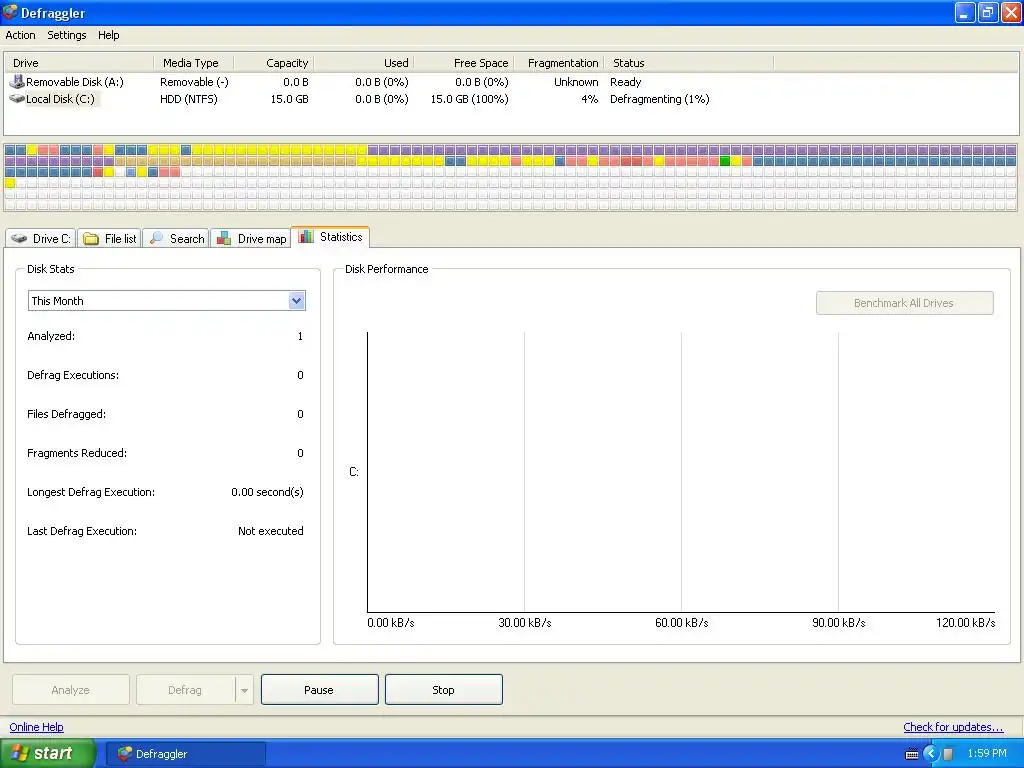
Task: Click the removable device icon in system tray
Action: [x=948, y=754]
